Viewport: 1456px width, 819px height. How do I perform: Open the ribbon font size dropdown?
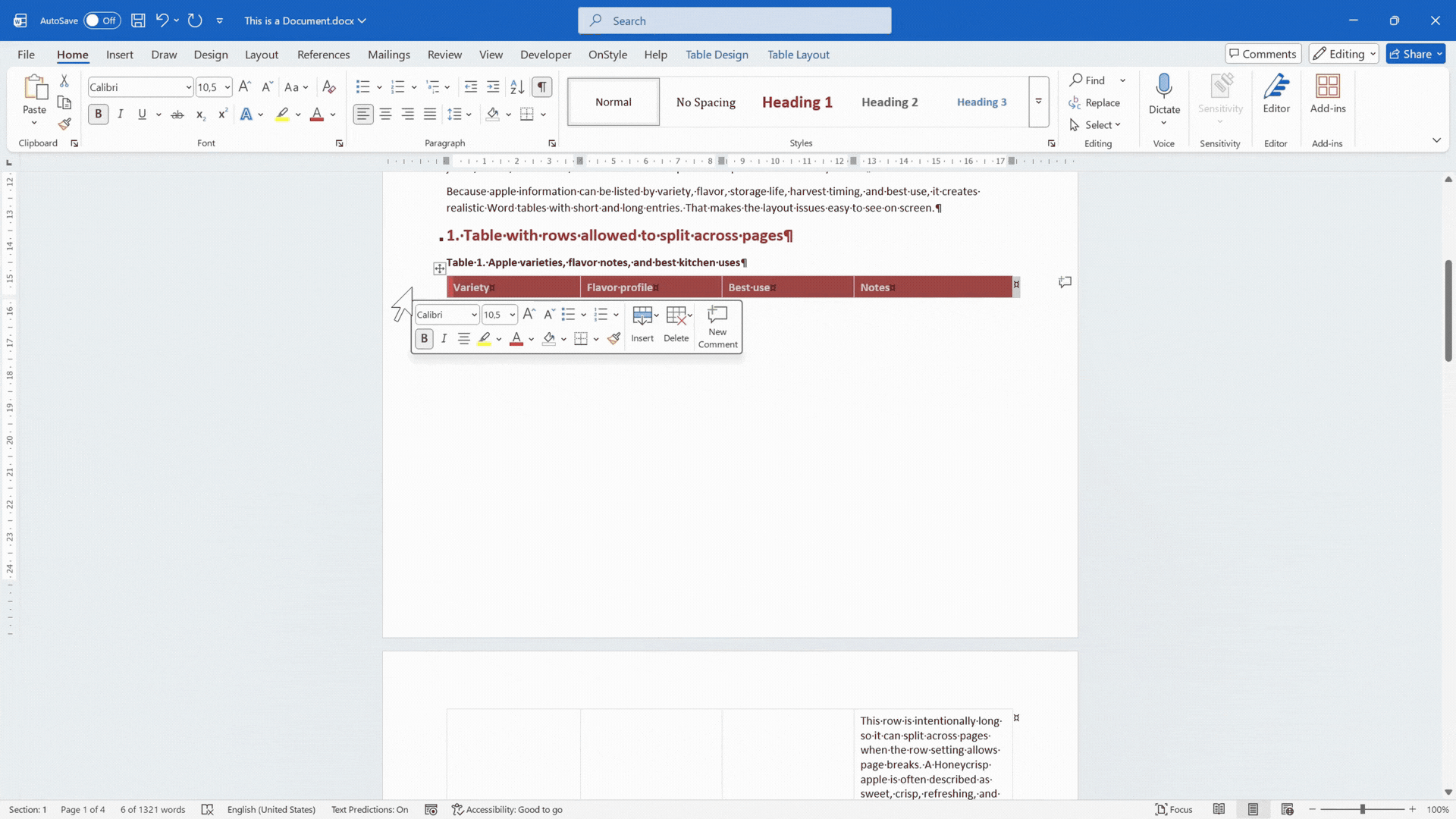pos(227,87)
